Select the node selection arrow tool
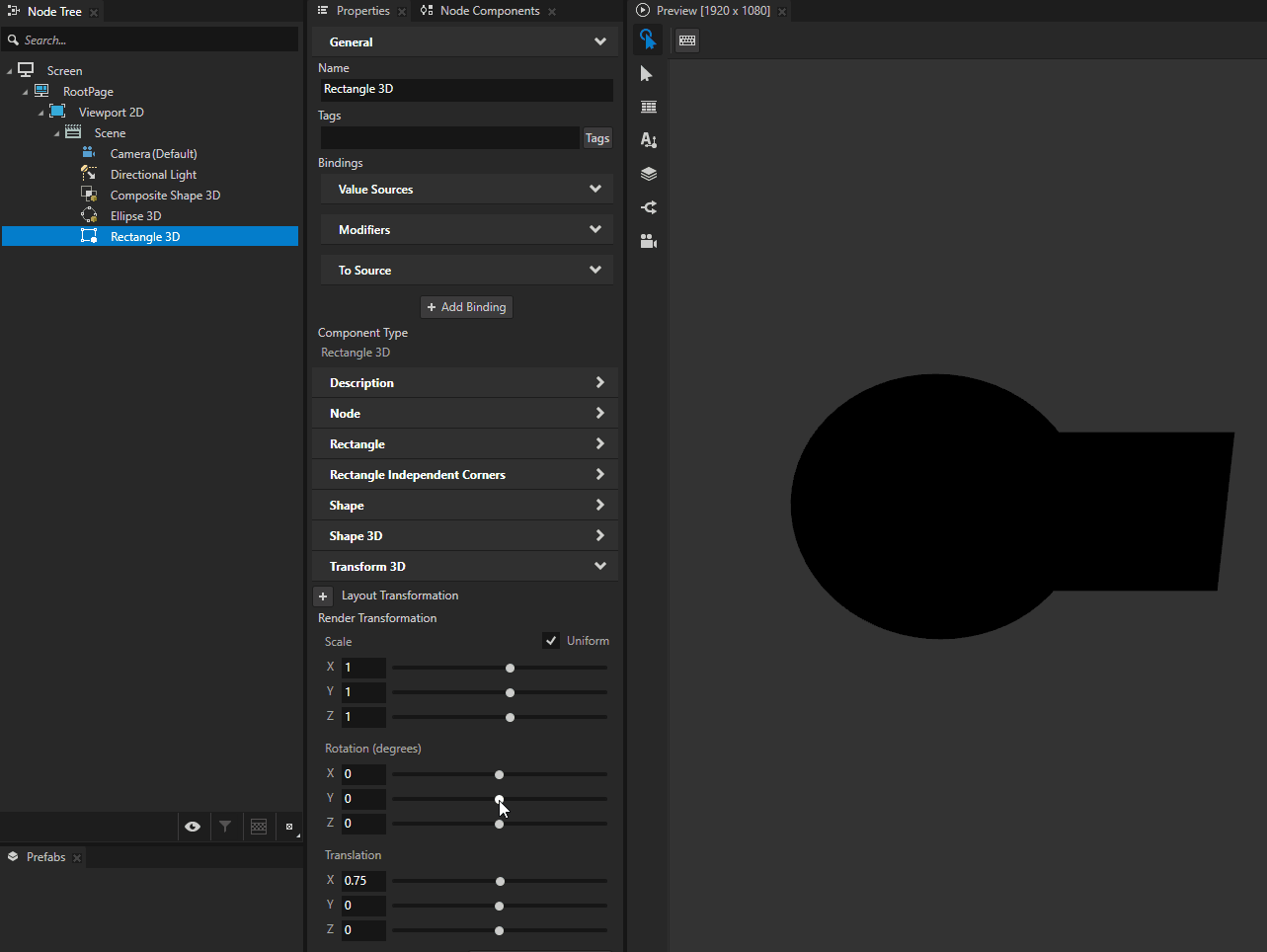The image size is (1267, 952). pyautogui.click(x=648, y=73)
